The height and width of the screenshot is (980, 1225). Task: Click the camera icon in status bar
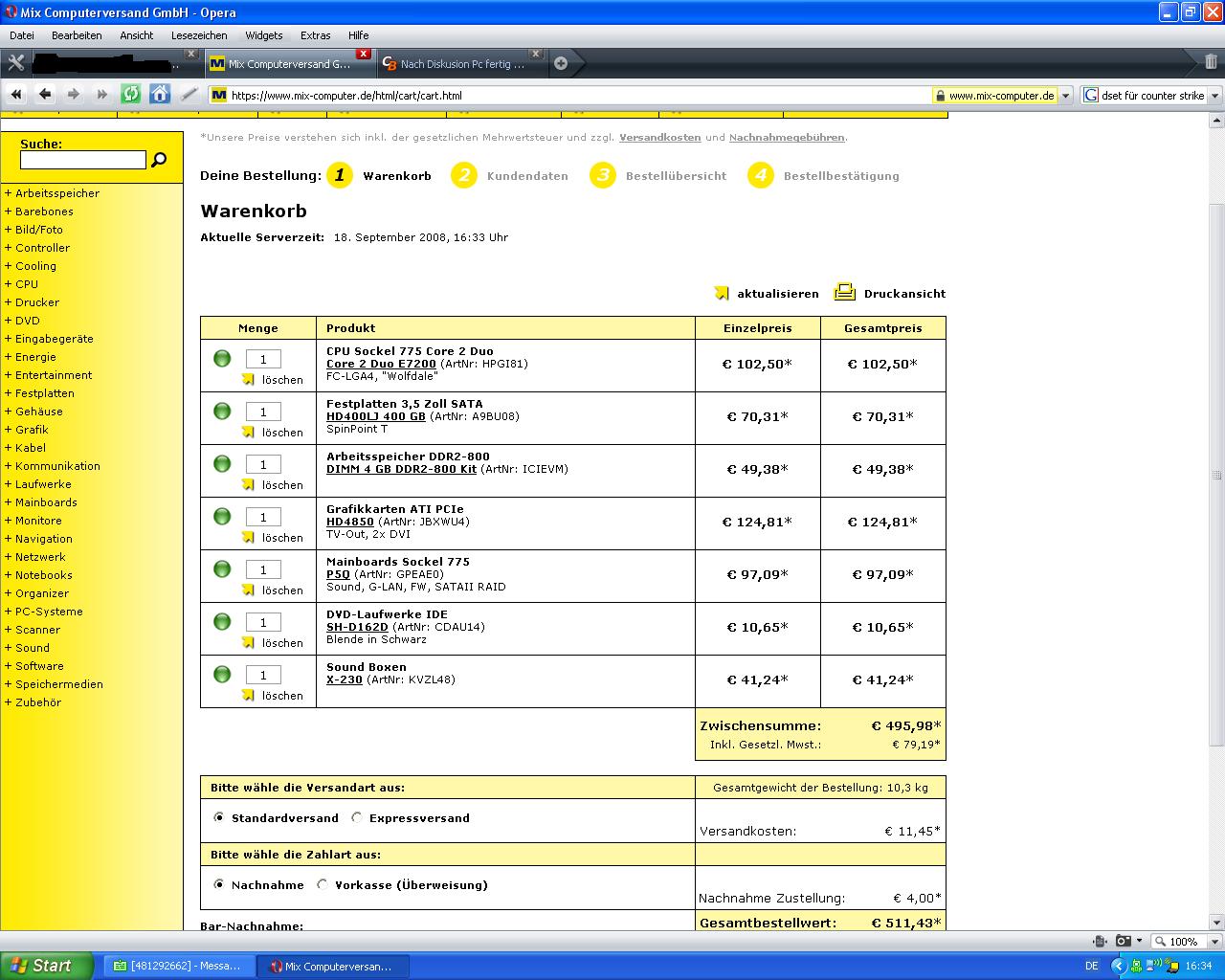[1124, 941]
